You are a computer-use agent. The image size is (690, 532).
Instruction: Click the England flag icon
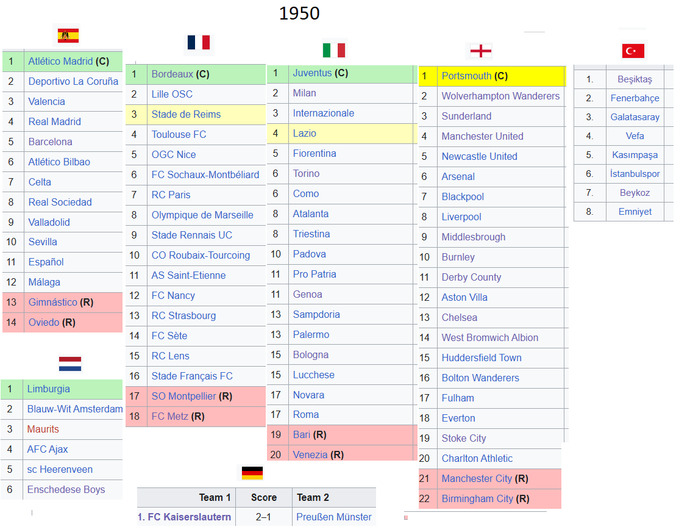click(x=481, y=51)
